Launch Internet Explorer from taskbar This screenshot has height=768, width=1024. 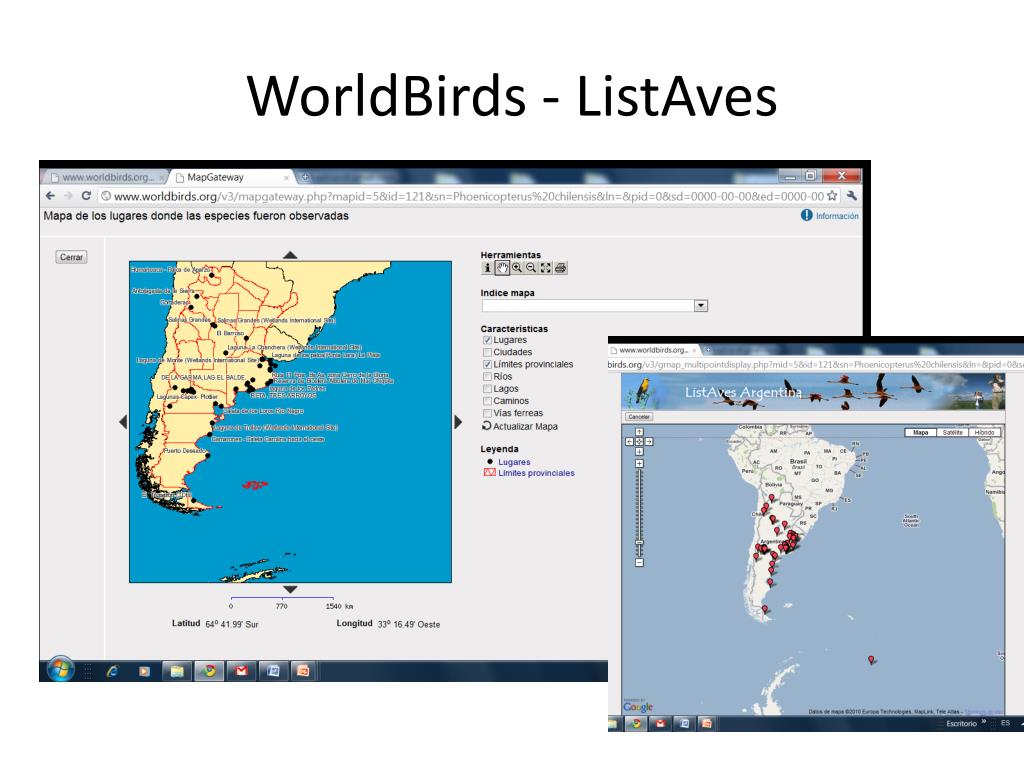click(113, 671)
